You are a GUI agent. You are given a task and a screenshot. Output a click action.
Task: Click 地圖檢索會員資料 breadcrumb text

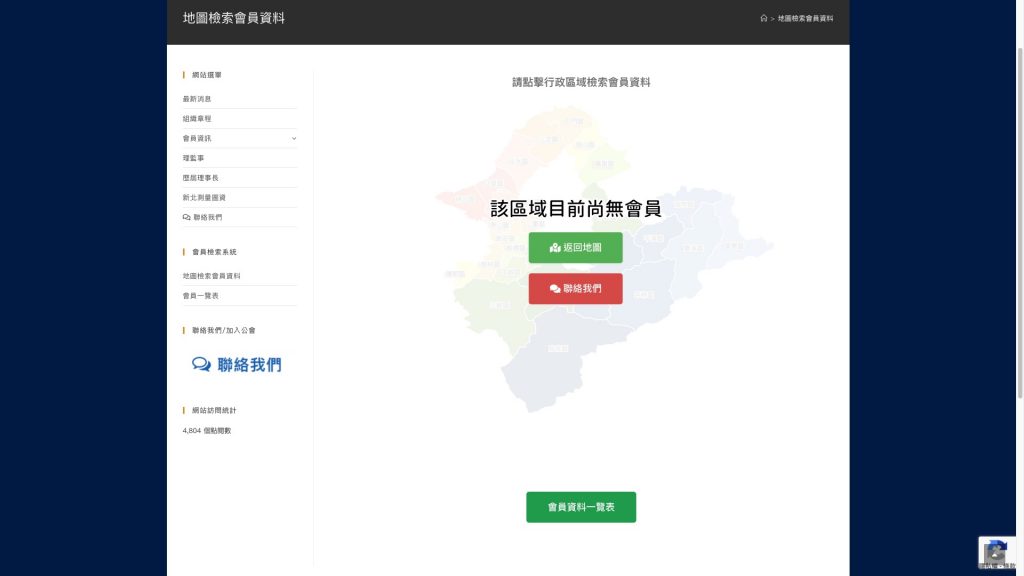click(x=805, y=18)
